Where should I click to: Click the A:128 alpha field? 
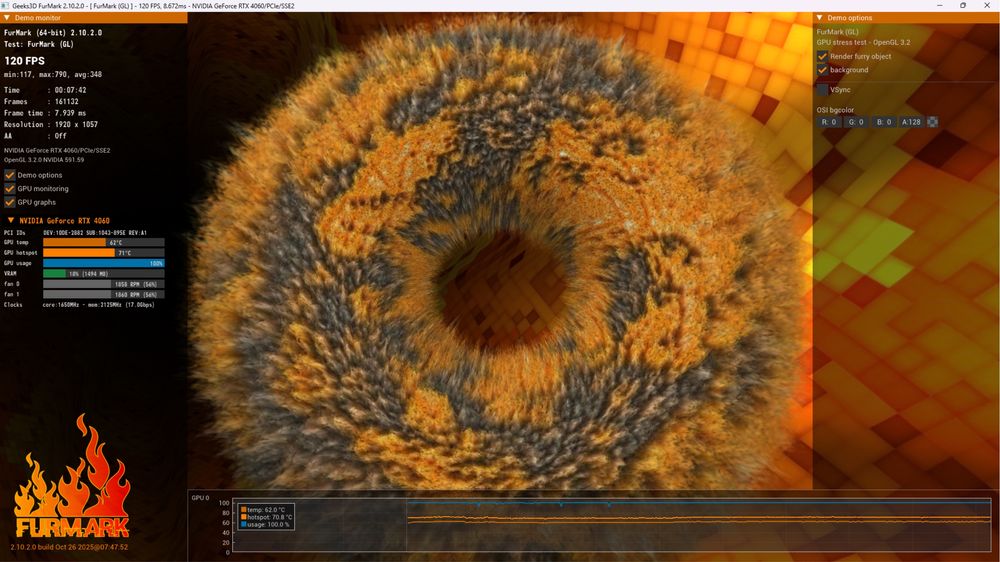[911, 122]
